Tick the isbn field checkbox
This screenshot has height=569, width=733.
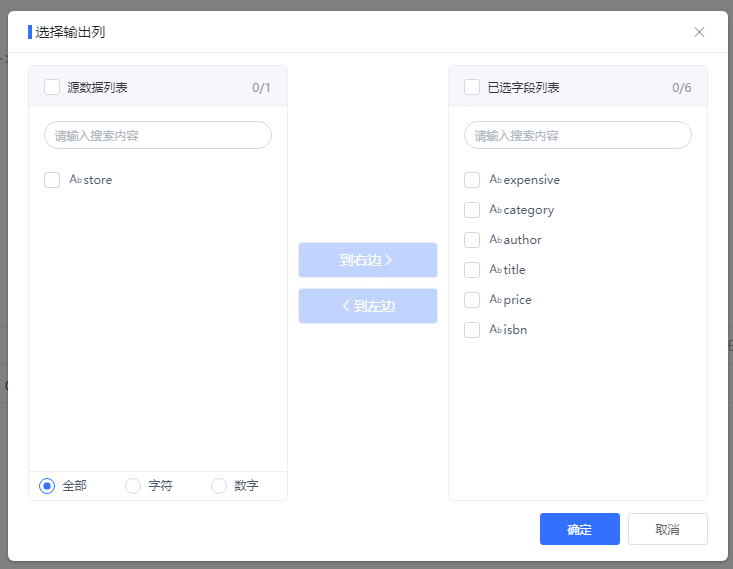472,330
